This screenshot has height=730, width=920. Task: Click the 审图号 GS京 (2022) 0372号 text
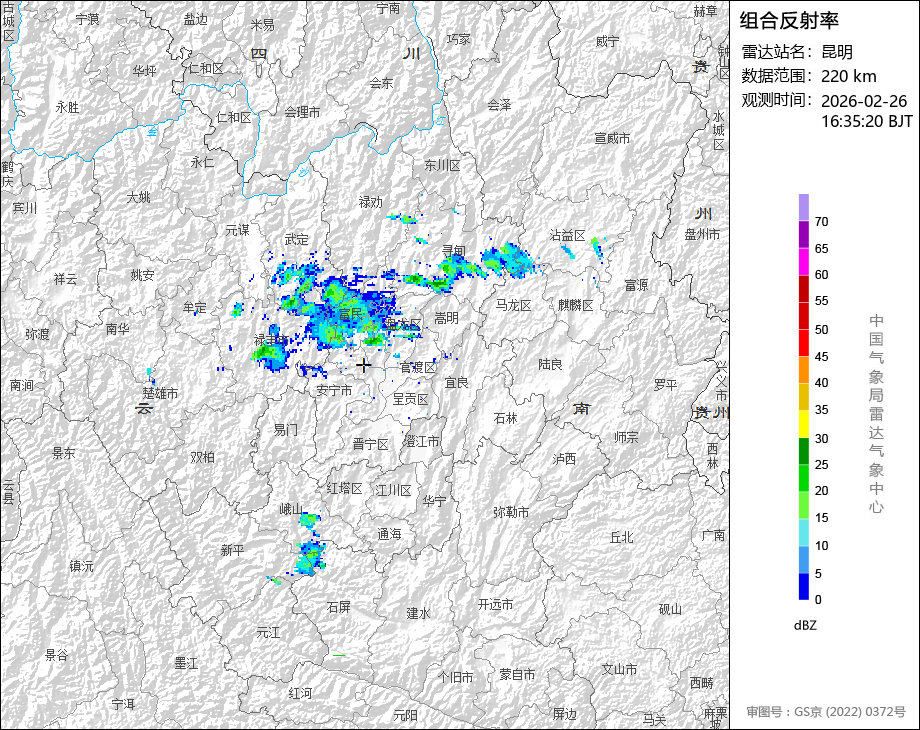pyautogui.click(x=826, y=712)
